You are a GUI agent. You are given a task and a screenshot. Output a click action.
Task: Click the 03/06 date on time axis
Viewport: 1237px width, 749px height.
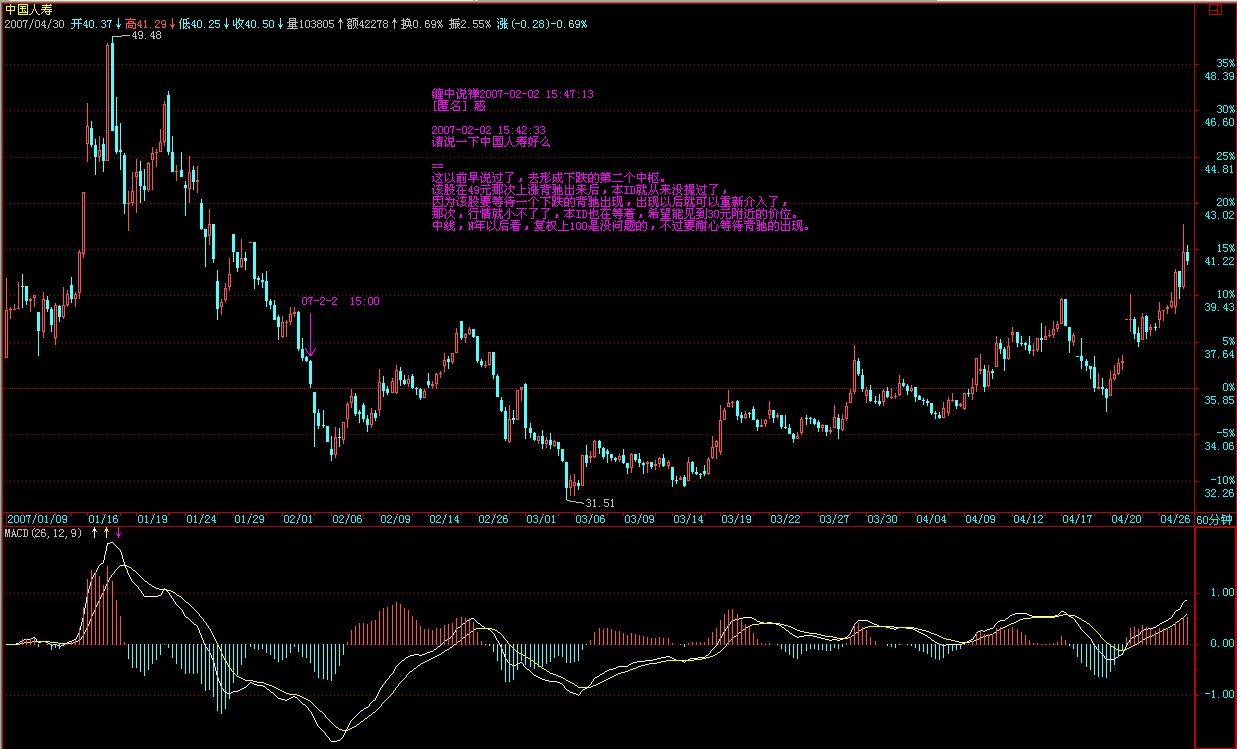589,519
